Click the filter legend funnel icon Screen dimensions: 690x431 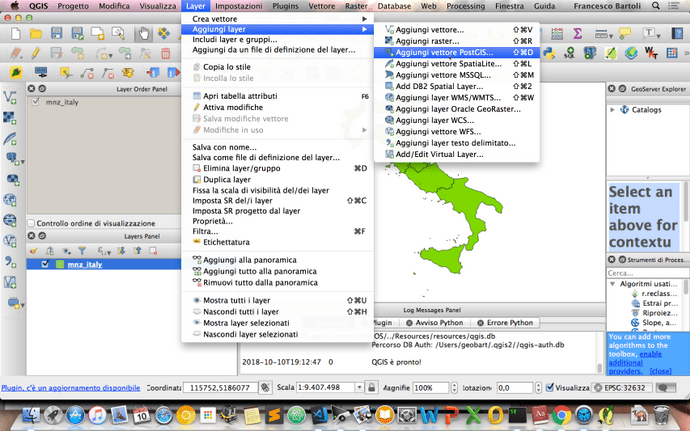(82, 251)
